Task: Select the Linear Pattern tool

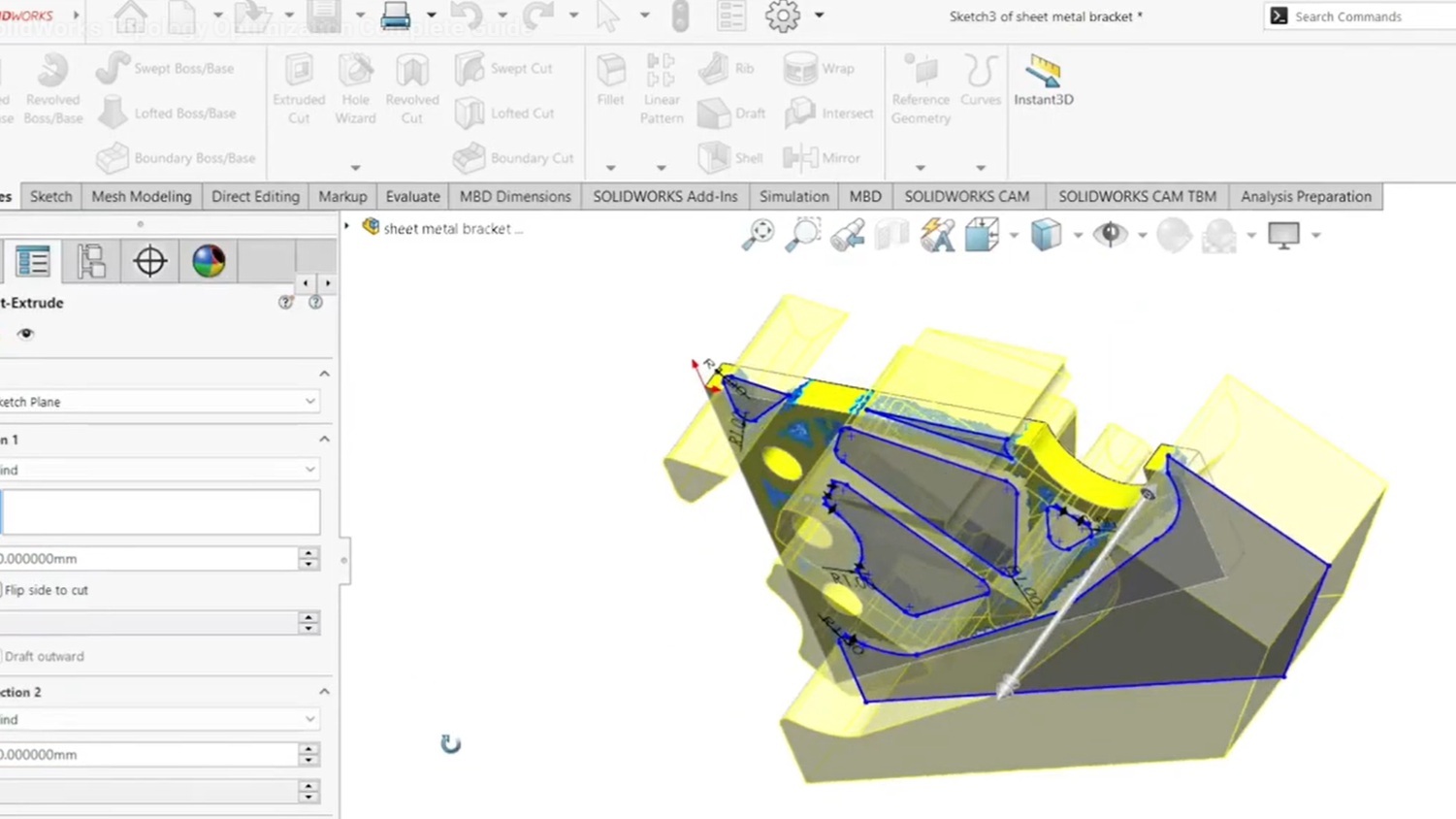Action: [x=662, y=89]
